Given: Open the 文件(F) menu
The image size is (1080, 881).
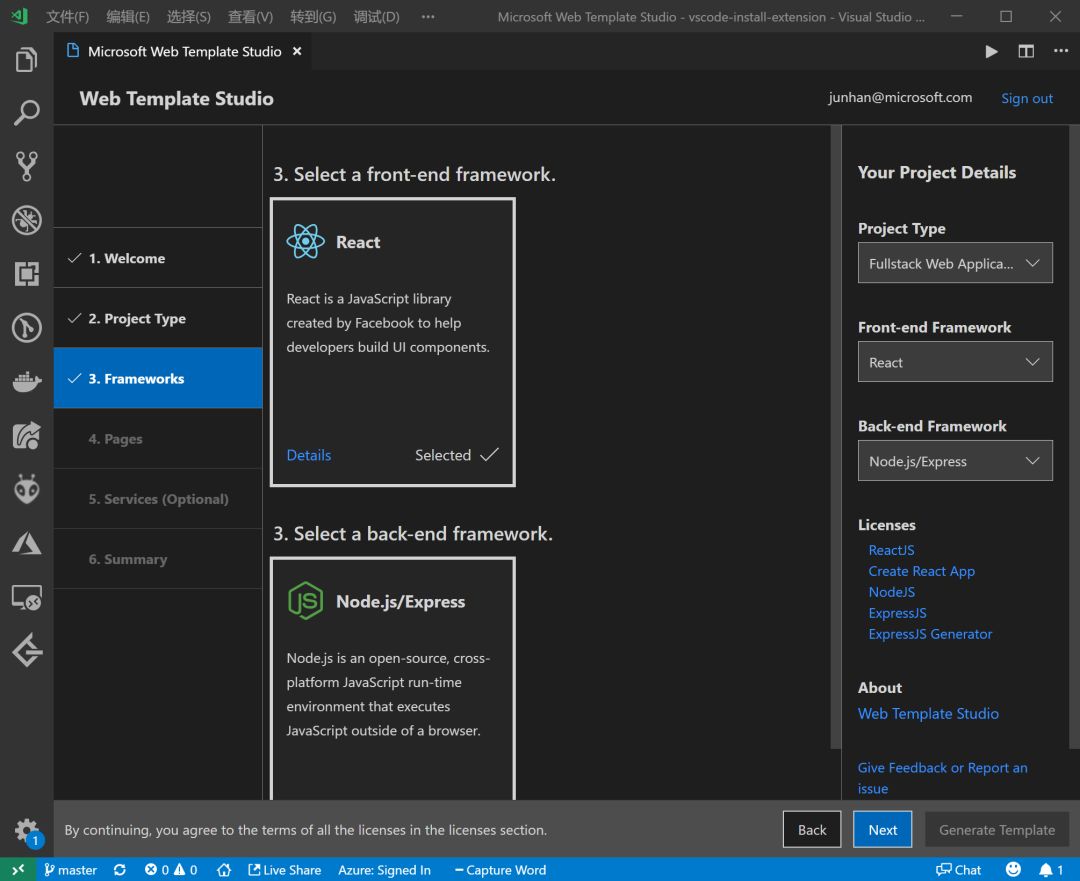Looking at the screenshot, I should point(68,17).
